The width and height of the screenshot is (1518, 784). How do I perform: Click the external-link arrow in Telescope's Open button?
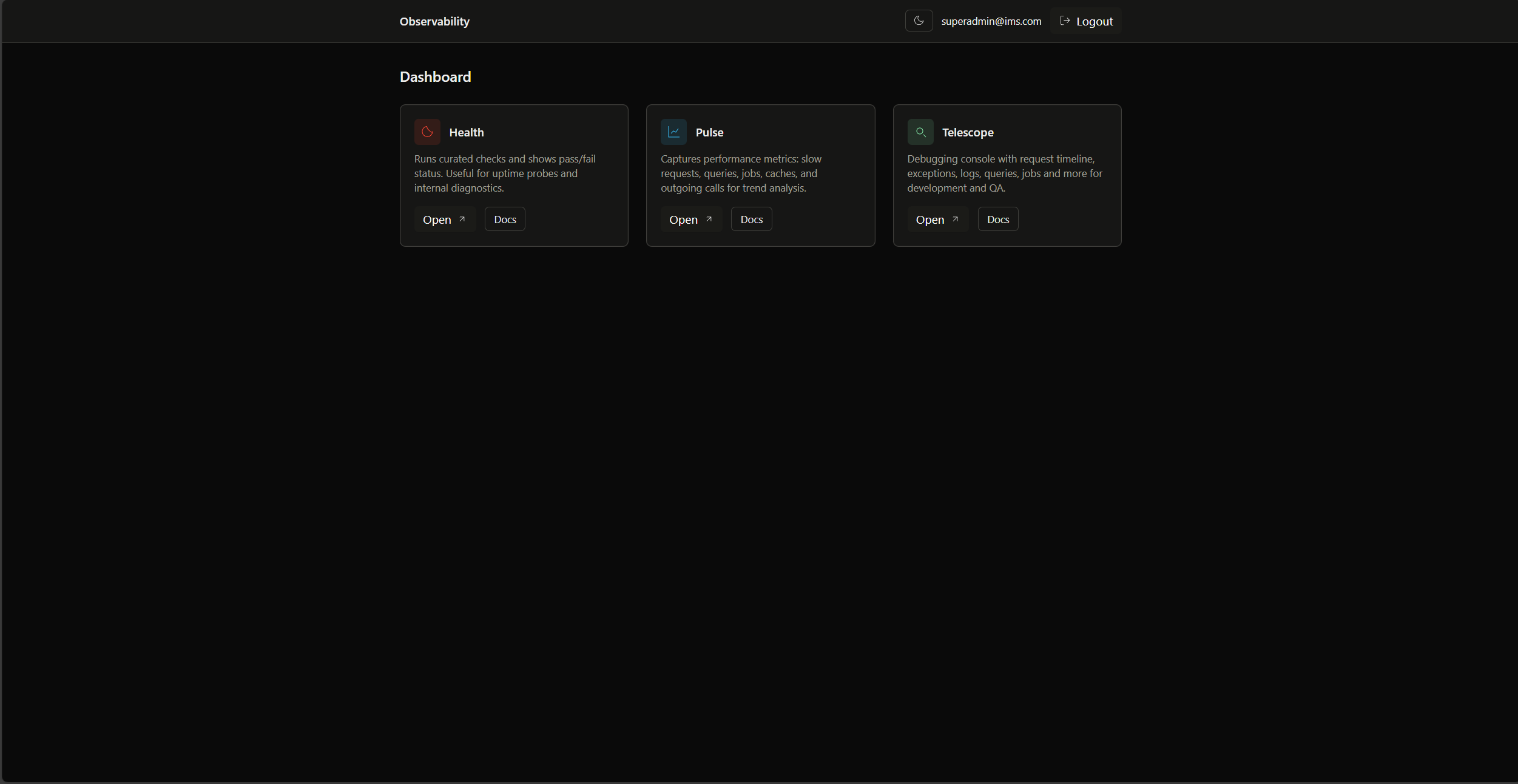(954, 219)
